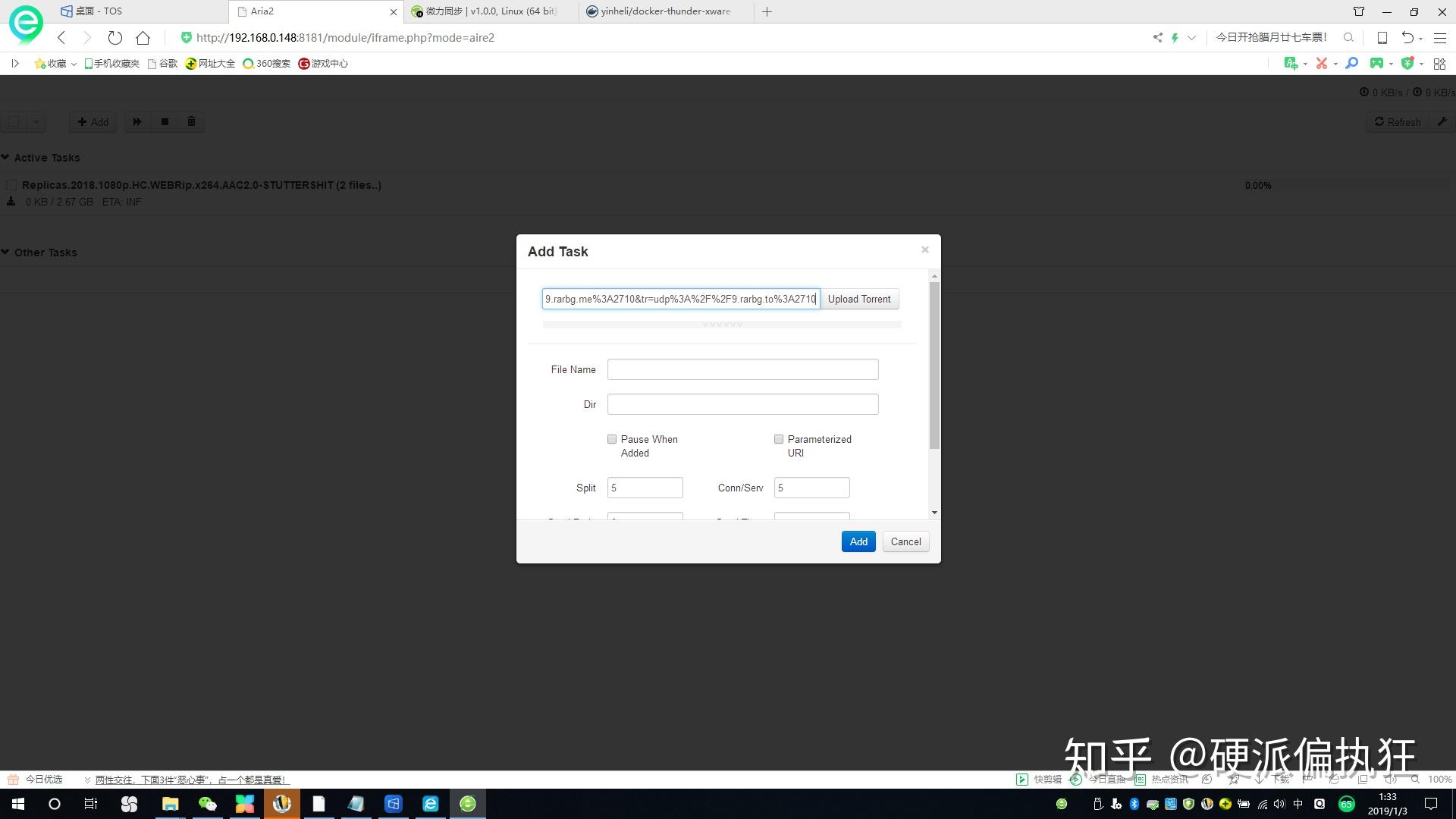
Task: Click the browser back arrow
Action: click(x=61, y=38)
